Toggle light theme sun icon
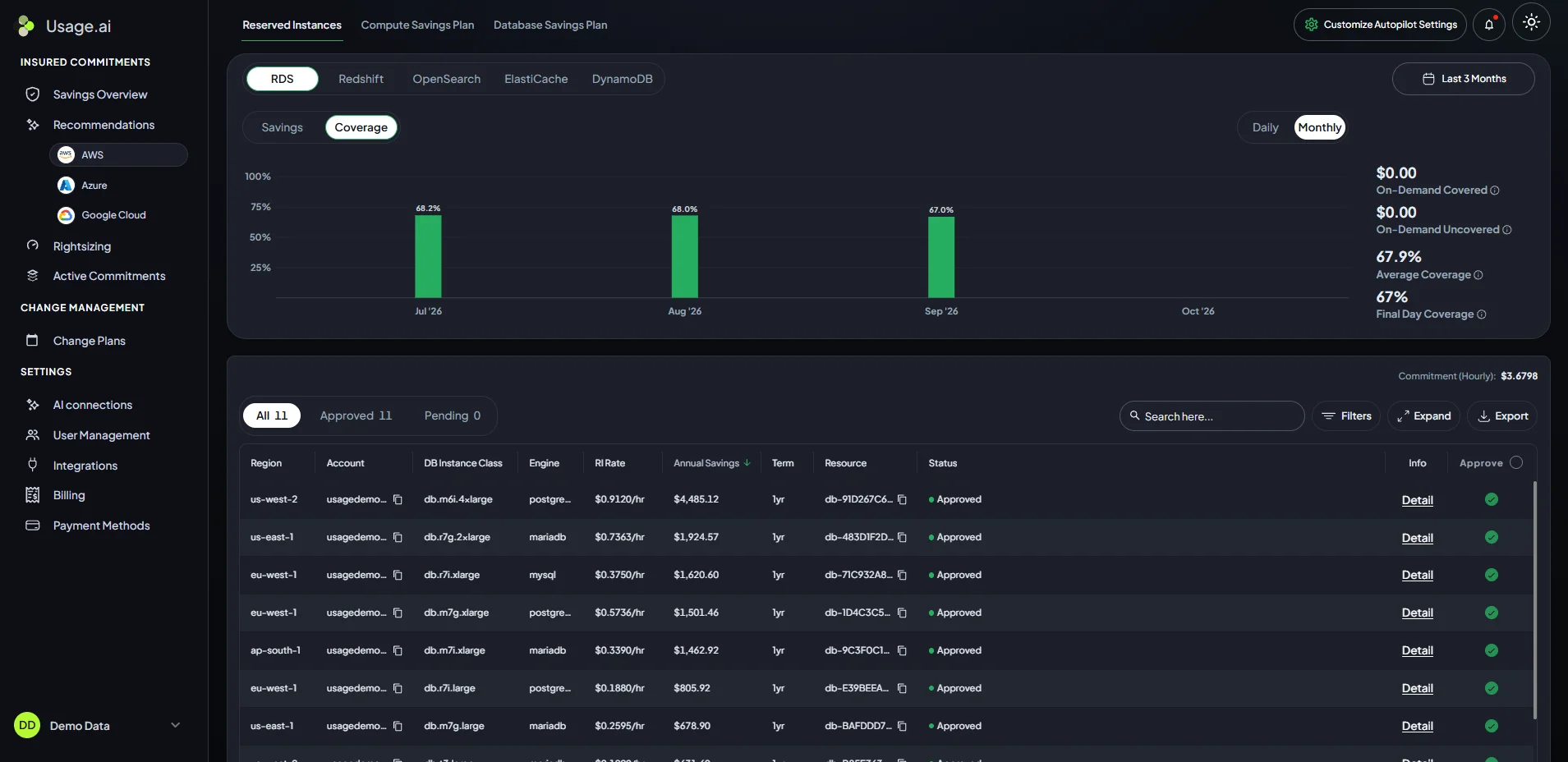The height and width of the screenshot is (762, 1568). point(1531,23)
